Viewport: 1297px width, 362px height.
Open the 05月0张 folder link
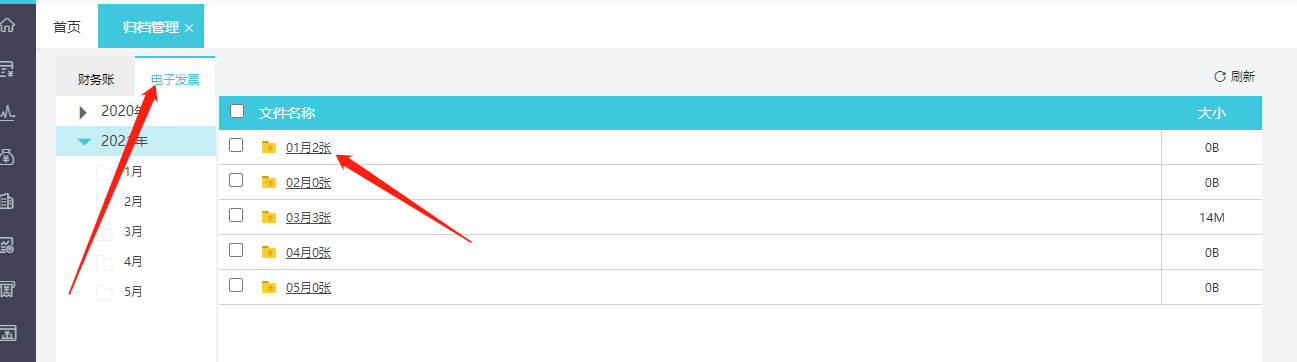(308, 288)
